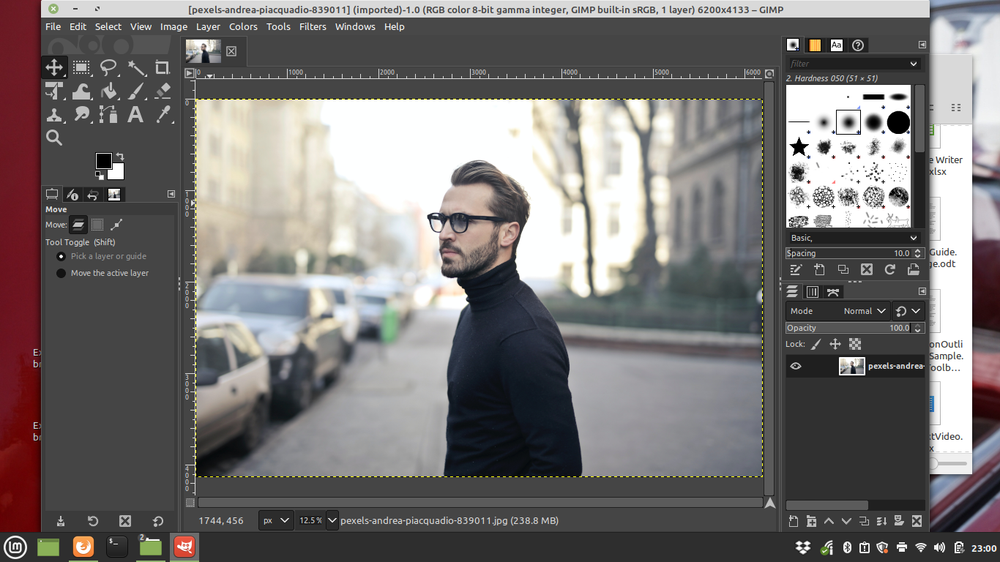This screenshot has height=562, width=1000.
Task: Select the Crop tool in the toolbox
Action: pos(162,68)
